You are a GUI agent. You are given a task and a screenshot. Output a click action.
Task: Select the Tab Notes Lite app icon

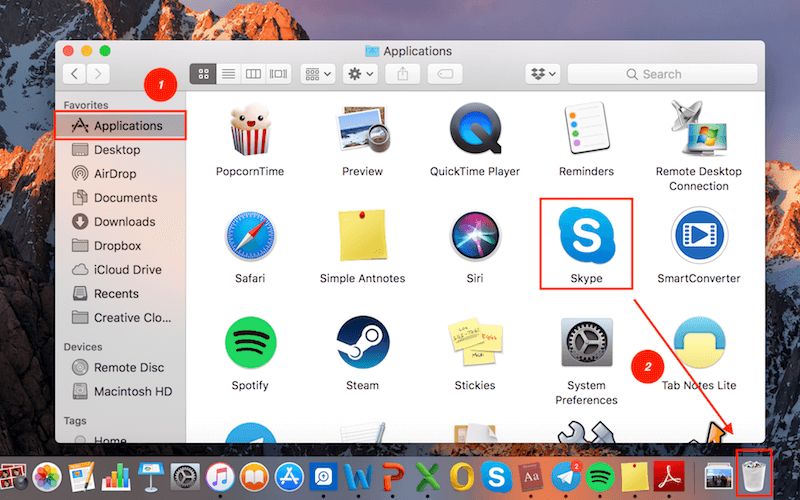(x=699, y=342)
